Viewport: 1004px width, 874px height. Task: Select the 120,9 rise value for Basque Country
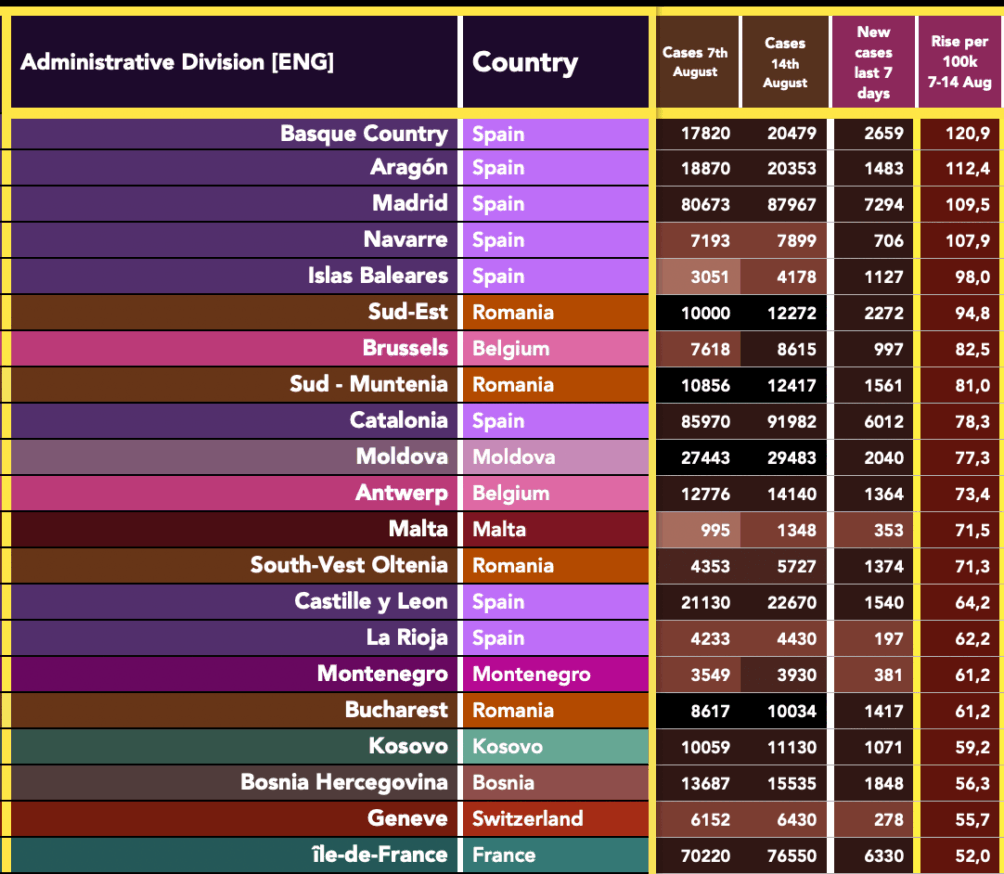coord(967,134)
